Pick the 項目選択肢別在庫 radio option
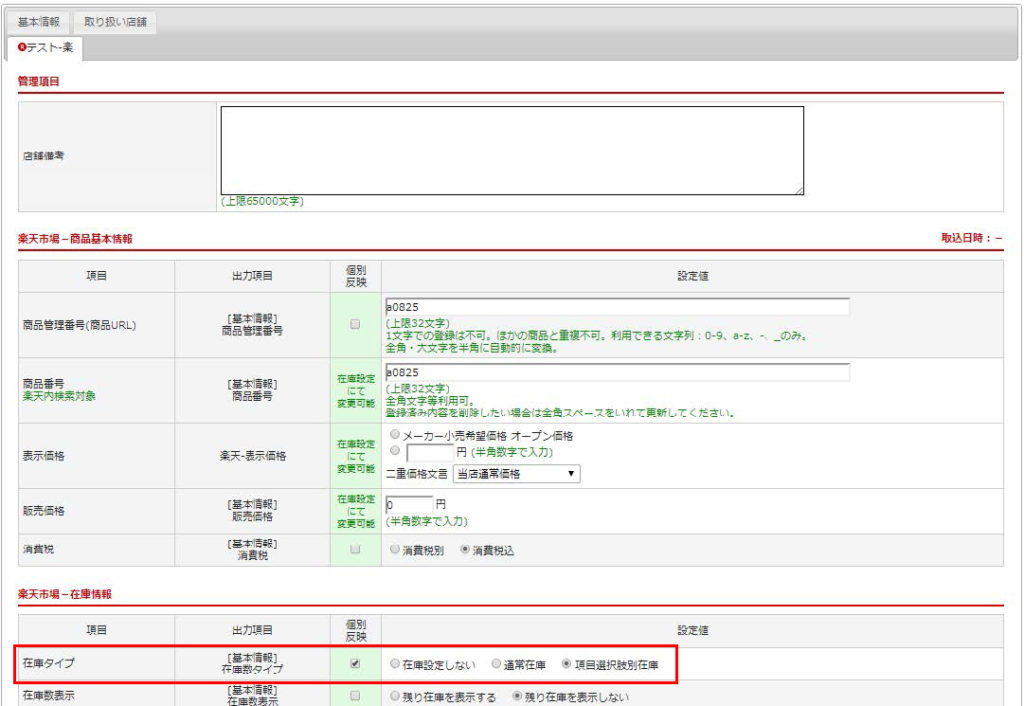Screen dimensions: 1024x706 pos(567,664)
